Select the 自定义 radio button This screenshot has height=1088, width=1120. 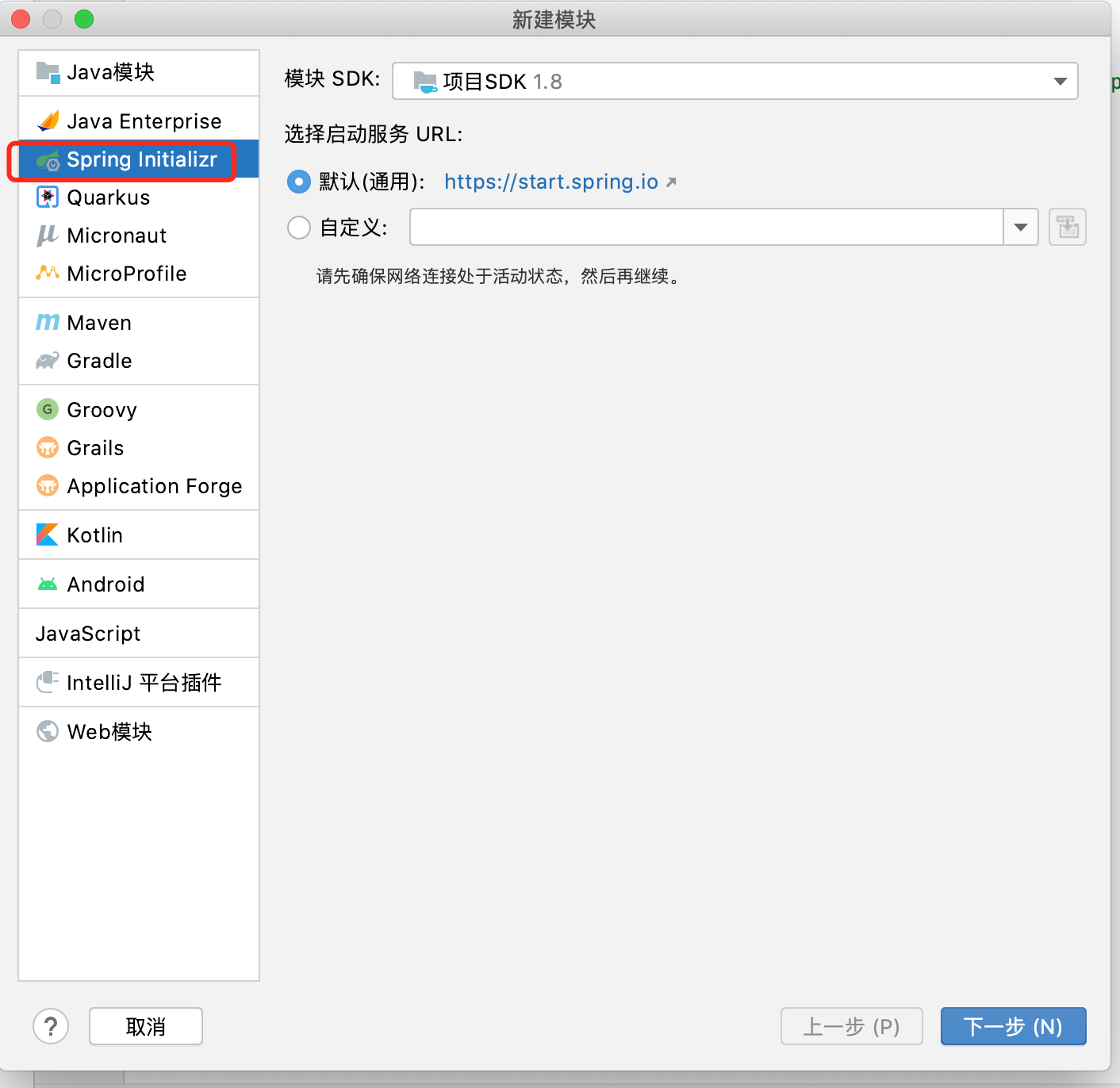click(x=299, y=228)
